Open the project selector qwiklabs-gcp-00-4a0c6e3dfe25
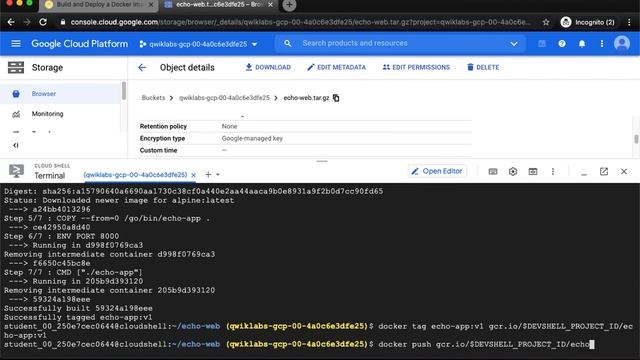The image size is (640, 360). click(x=198, y=44)
